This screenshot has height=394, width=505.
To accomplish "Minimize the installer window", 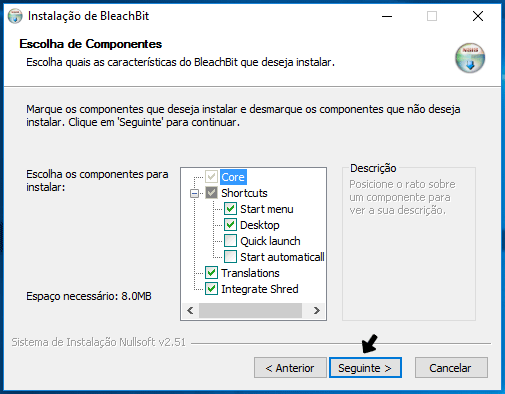I will 387,16.
